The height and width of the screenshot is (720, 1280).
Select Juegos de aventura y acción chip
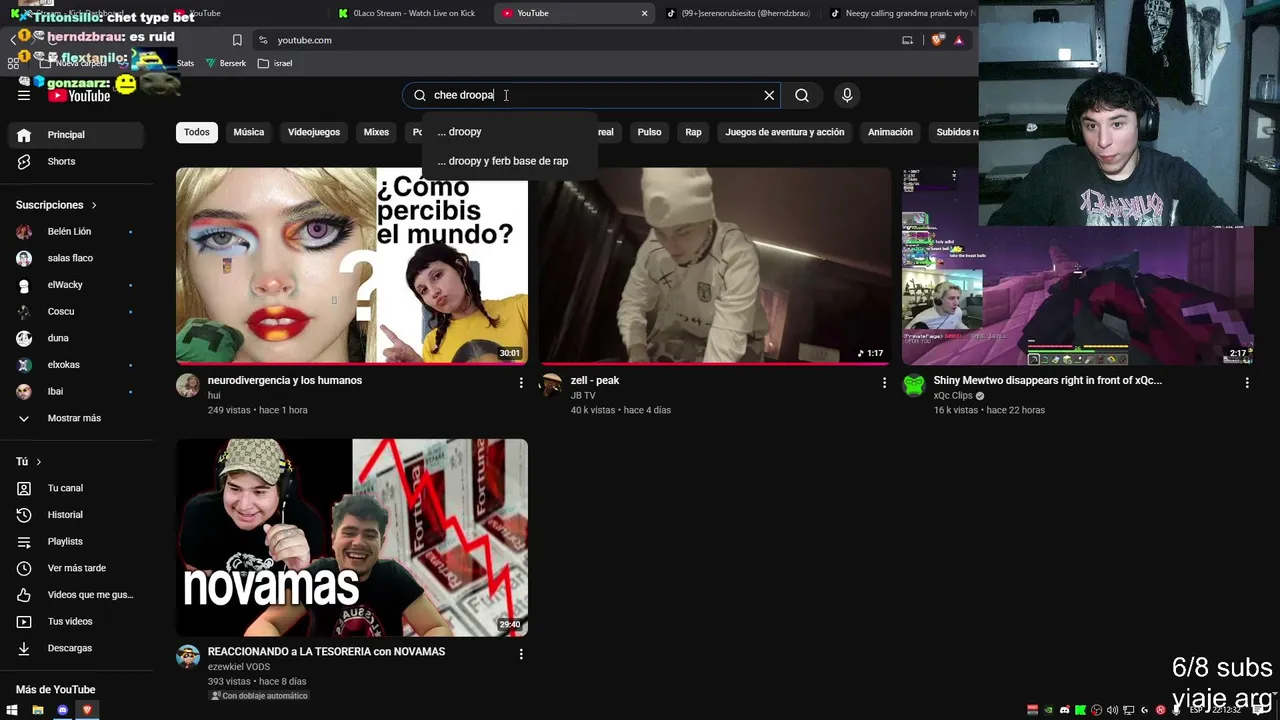(785, 132)
